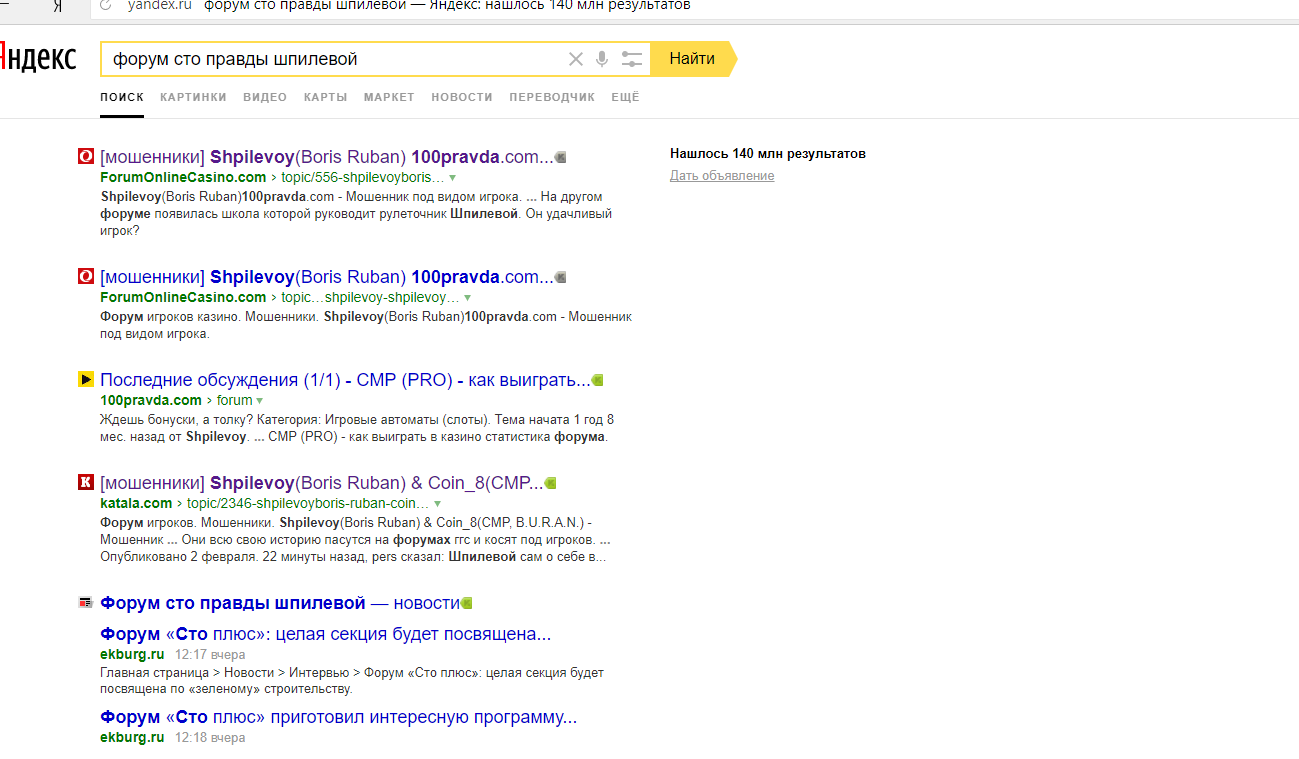Click news icon beside Форум сто правды шпилевой
This screenshot has height=759, width=1299.
pos(86,603)
